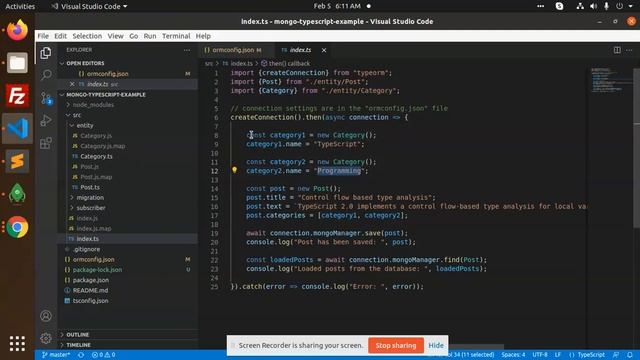Open the Edit menu

[x=60, y=36]
